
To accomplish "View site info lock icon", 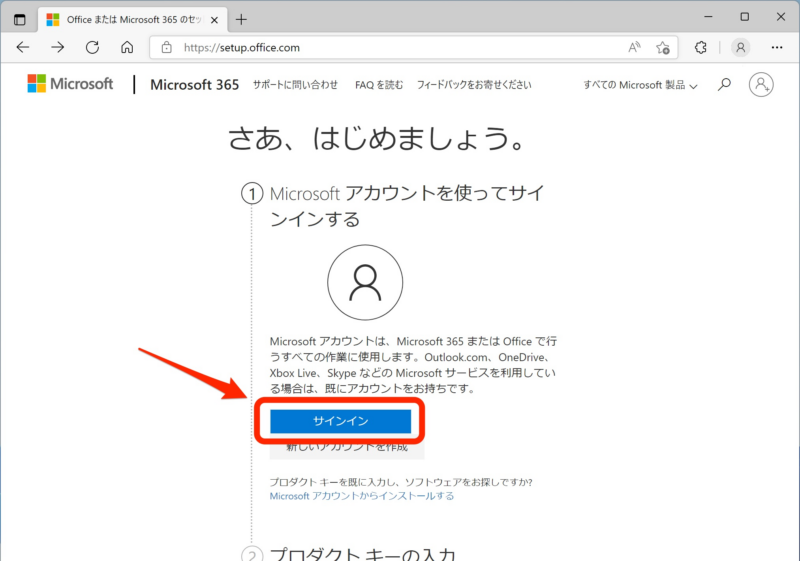I will pyautogui.click(x=166, y=47).
